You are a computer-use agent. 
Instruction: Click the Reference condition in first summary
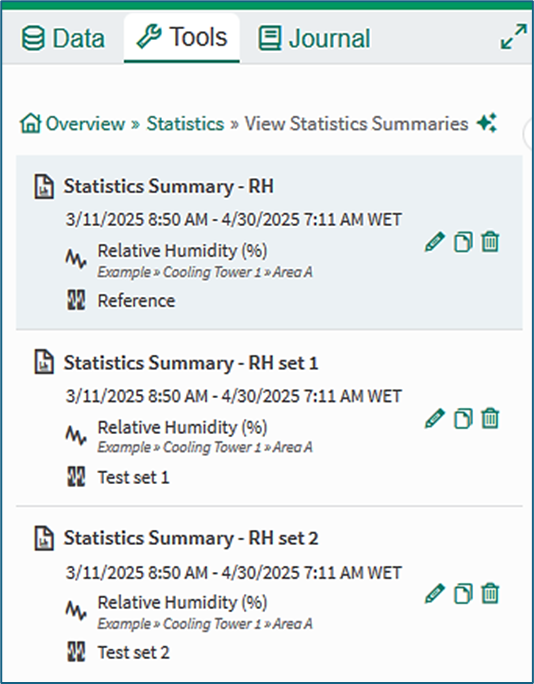[x=136, y=301]
